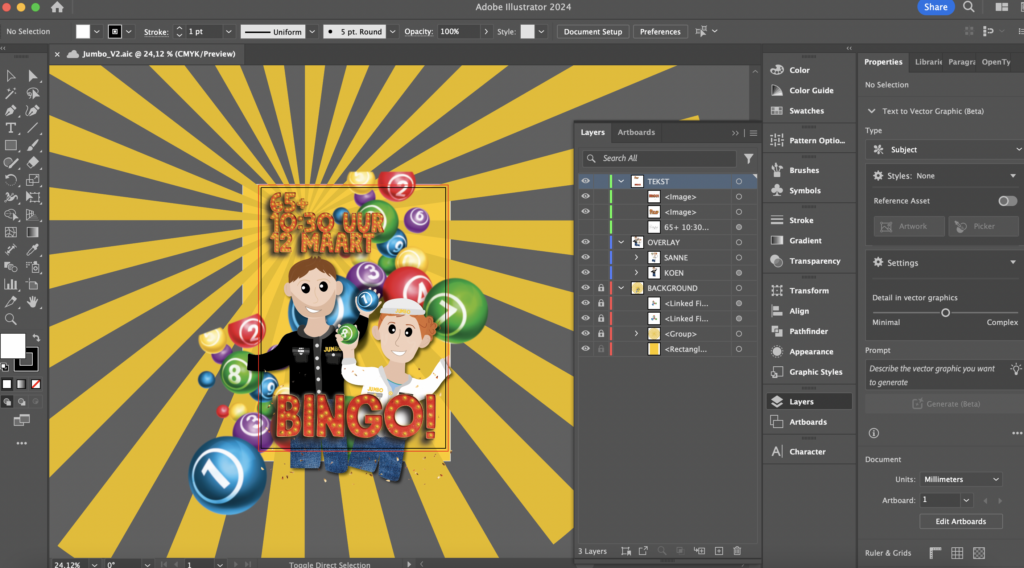Open the Type Subject dropdown
1024x568 pixels.
pos(945,150)
